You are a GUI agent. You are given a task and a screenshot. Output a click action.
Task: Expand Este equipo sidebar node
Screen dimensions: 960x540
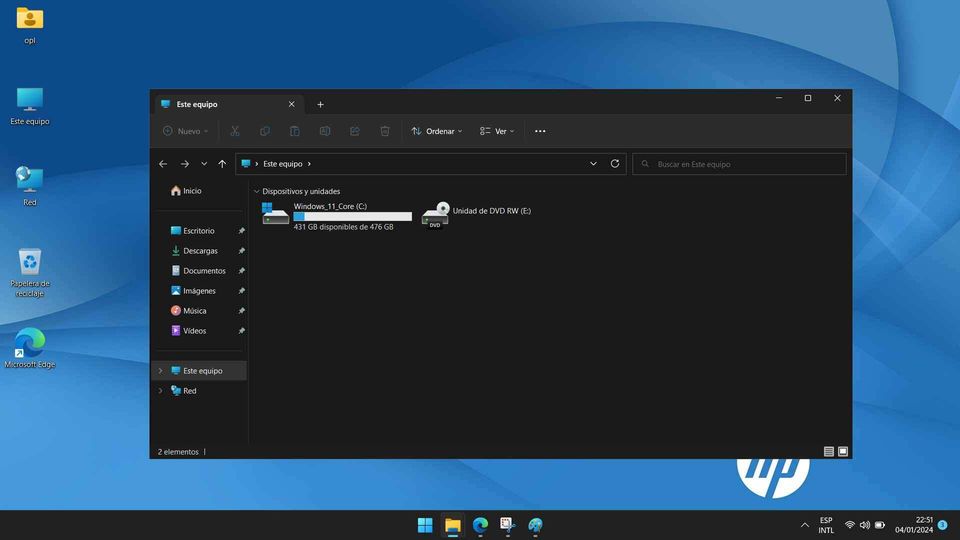tap(160, 371)
